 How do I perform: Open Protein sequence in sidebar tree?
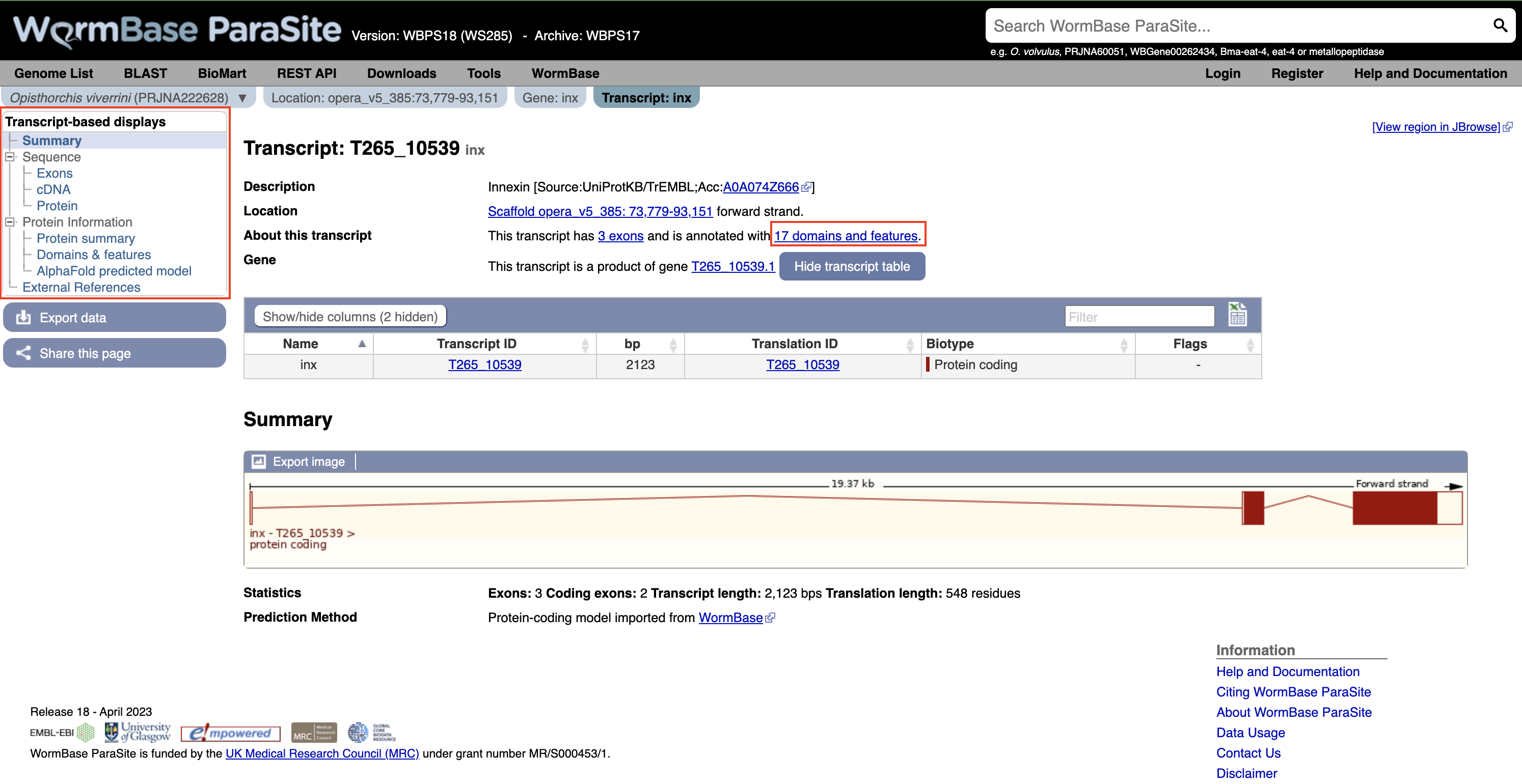click(57, 206)
